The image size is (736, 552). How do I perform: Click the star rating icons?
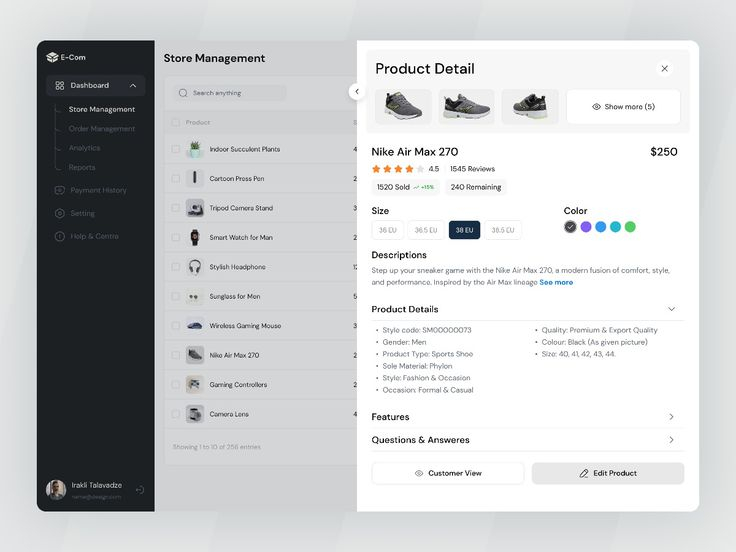tap(398, 169)
